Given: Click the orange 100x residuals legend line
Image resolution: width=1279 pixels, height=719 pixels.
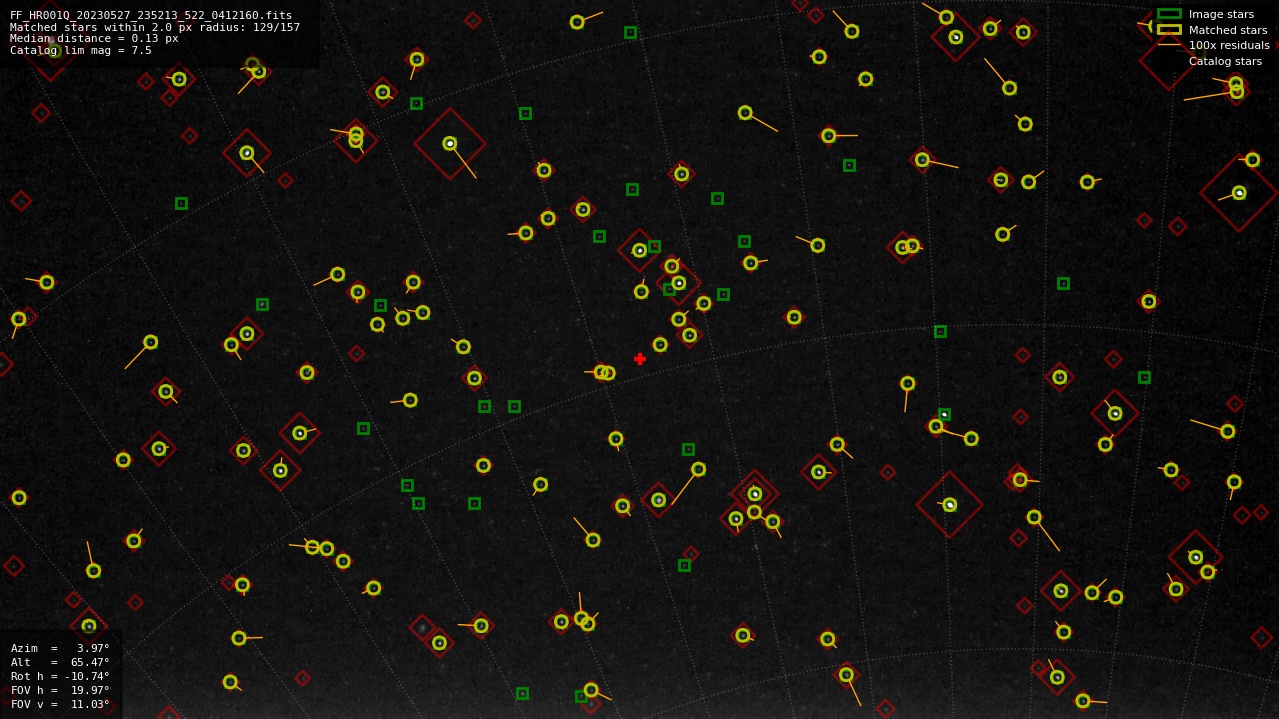Looking at the screenshot, I should click(1169, 45).
